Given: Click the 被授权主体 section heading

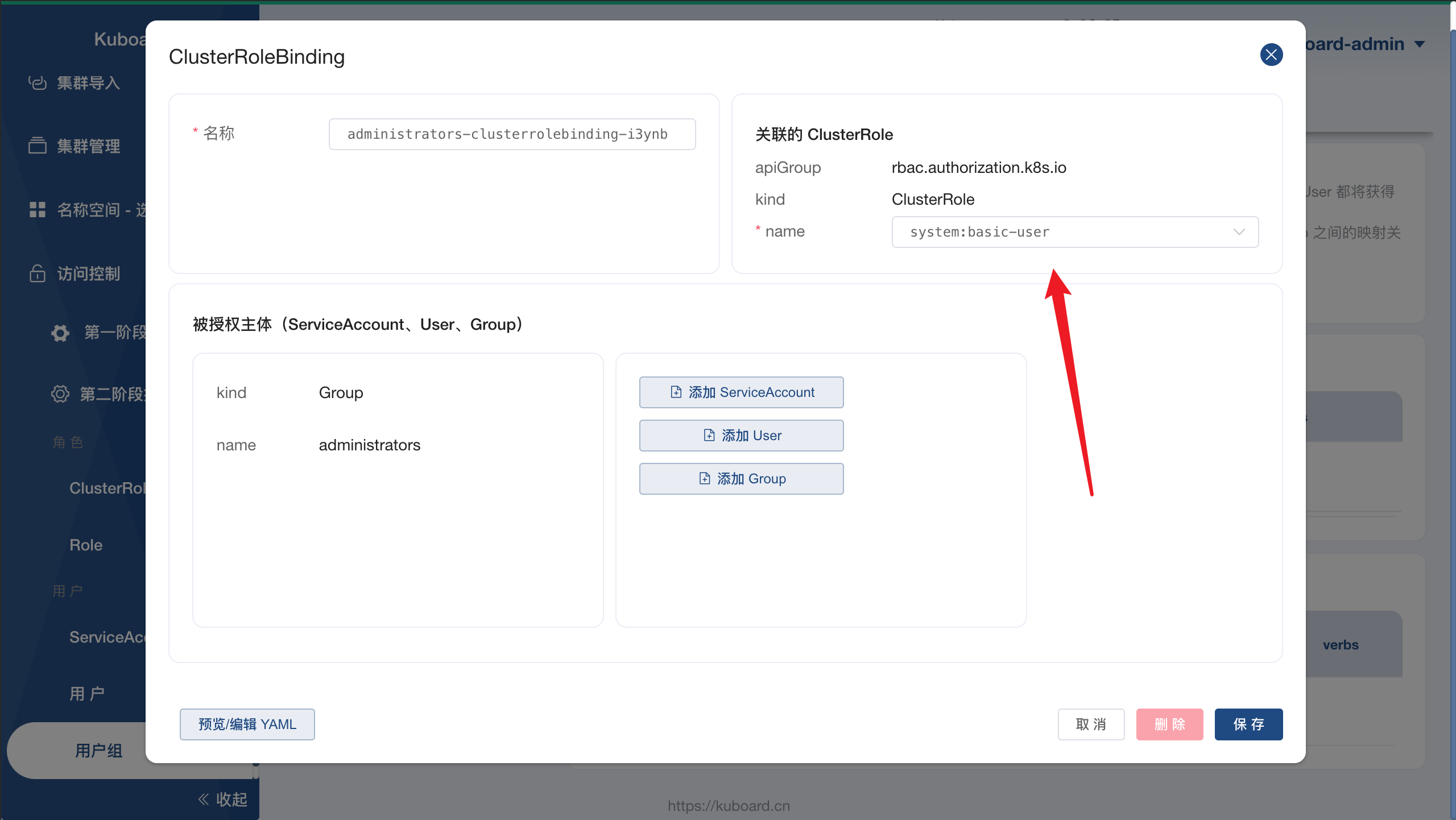Looking at the screenshot, I should coord(358,325).
